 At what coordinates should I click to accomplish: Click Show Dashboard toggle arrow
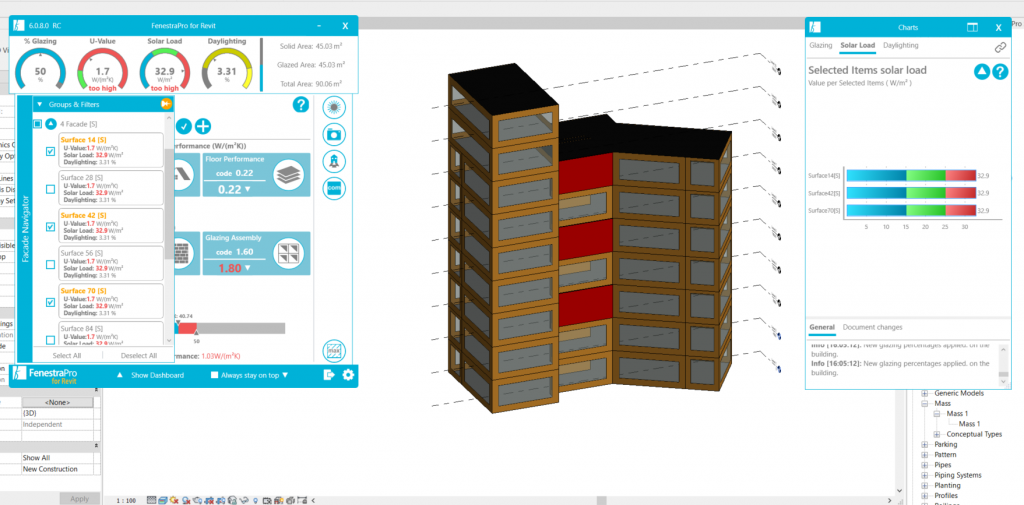(x=120, y=376)
